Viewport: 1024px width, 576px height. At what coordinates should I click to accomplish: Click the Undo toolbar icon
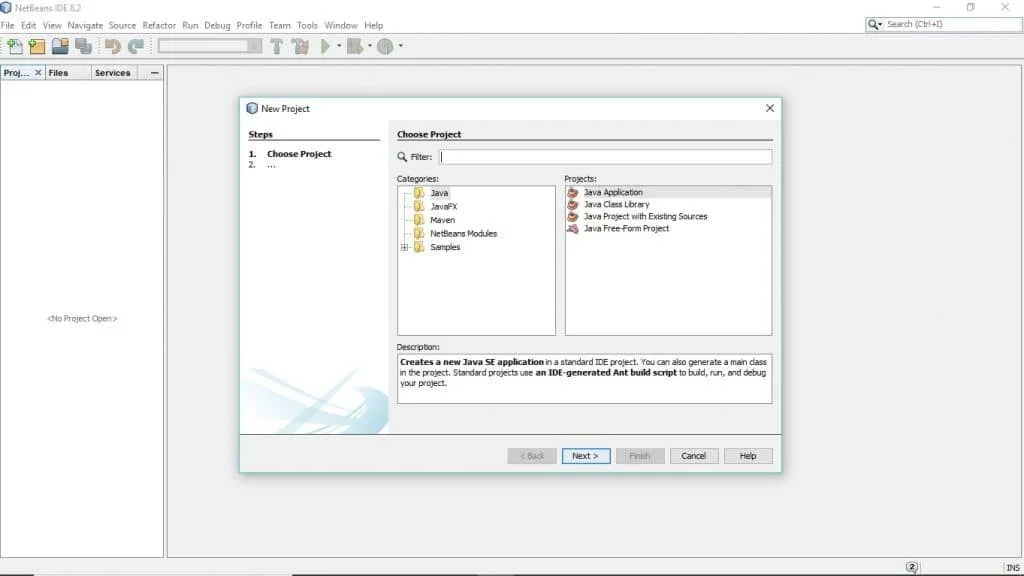point(112,46)
